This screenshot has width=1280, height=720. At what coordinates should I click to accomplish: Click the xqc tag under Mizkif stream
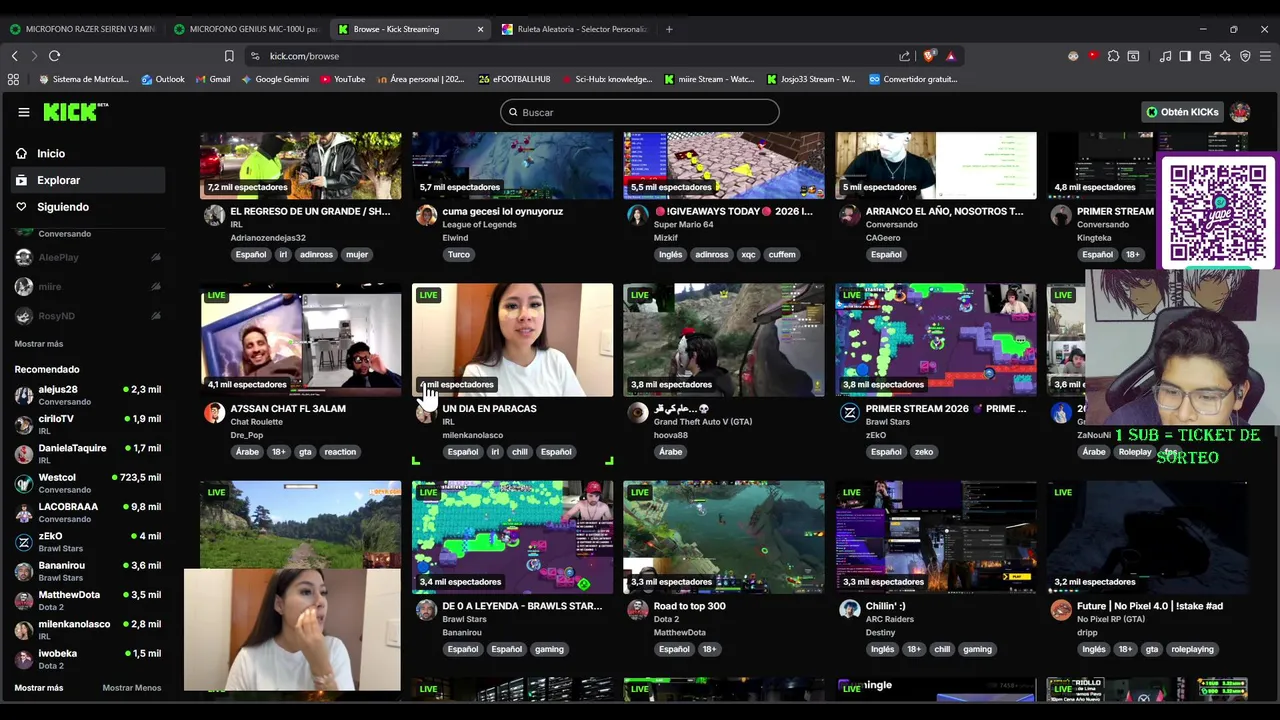click(x=748, y=255)
